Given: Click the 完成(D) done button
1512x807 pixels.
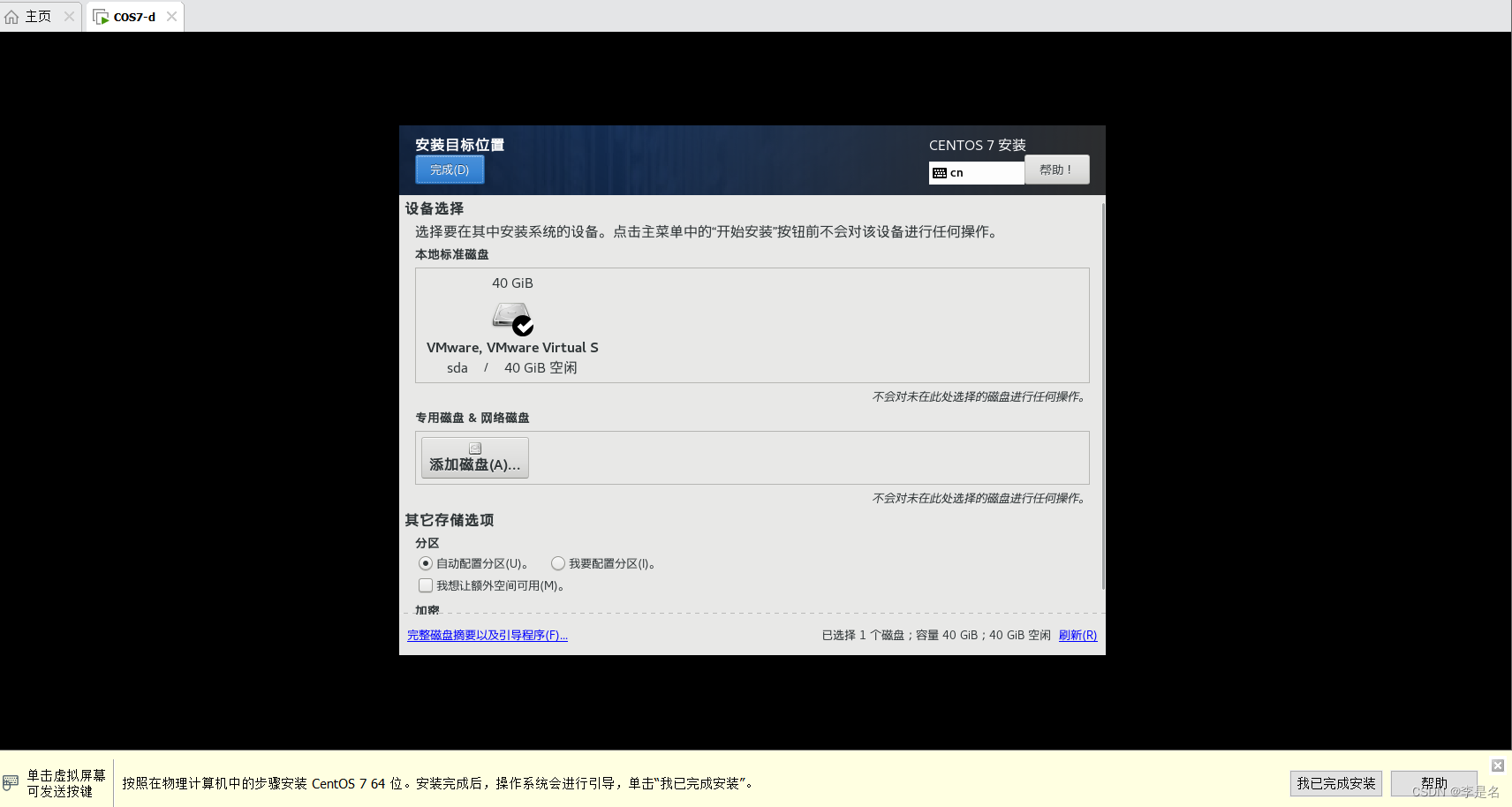Looking at the screenshot, I should click(450, 170).
